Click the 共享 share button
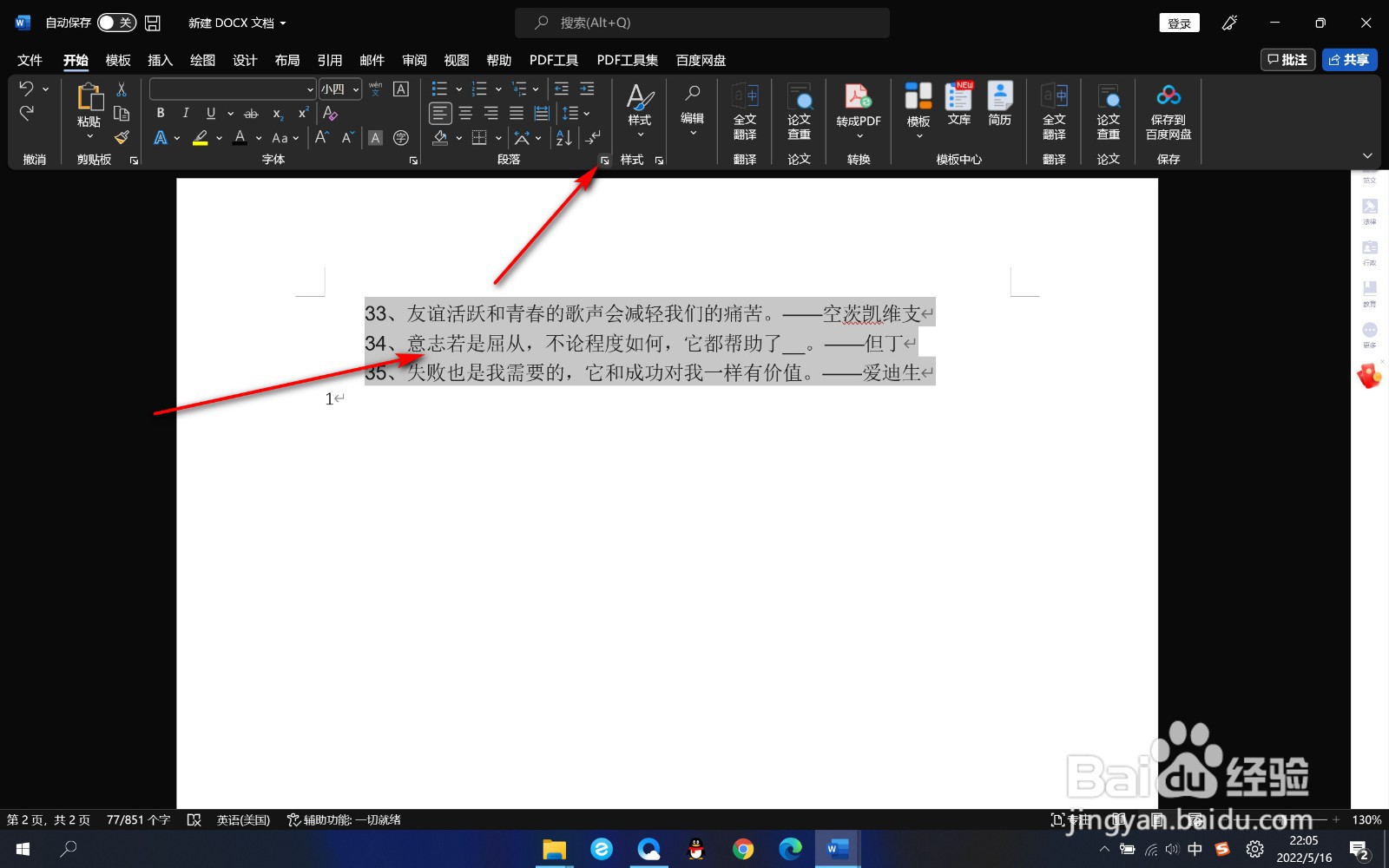 (1349, 60)
